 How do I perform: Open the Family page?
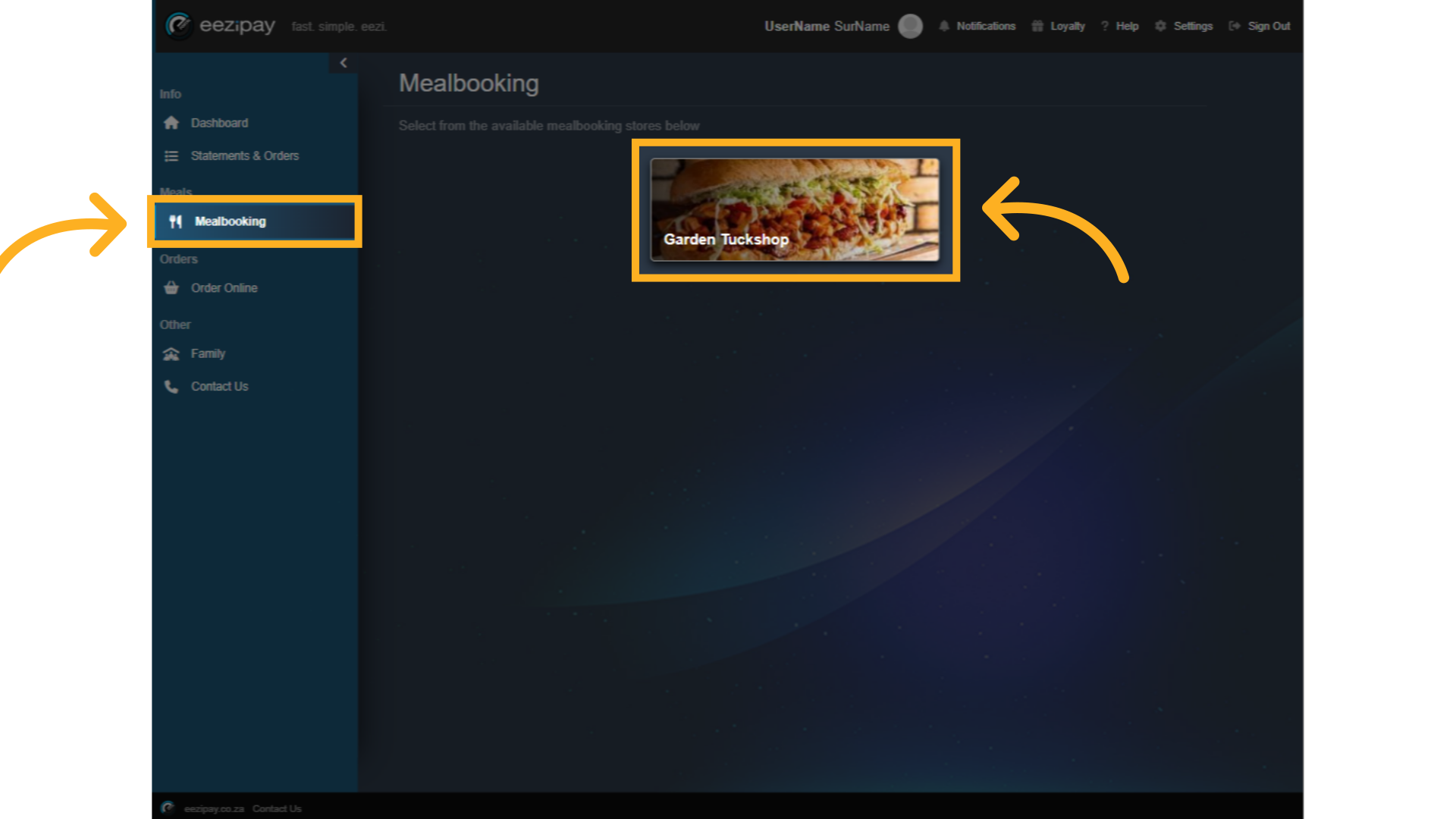tap(208, 354)
